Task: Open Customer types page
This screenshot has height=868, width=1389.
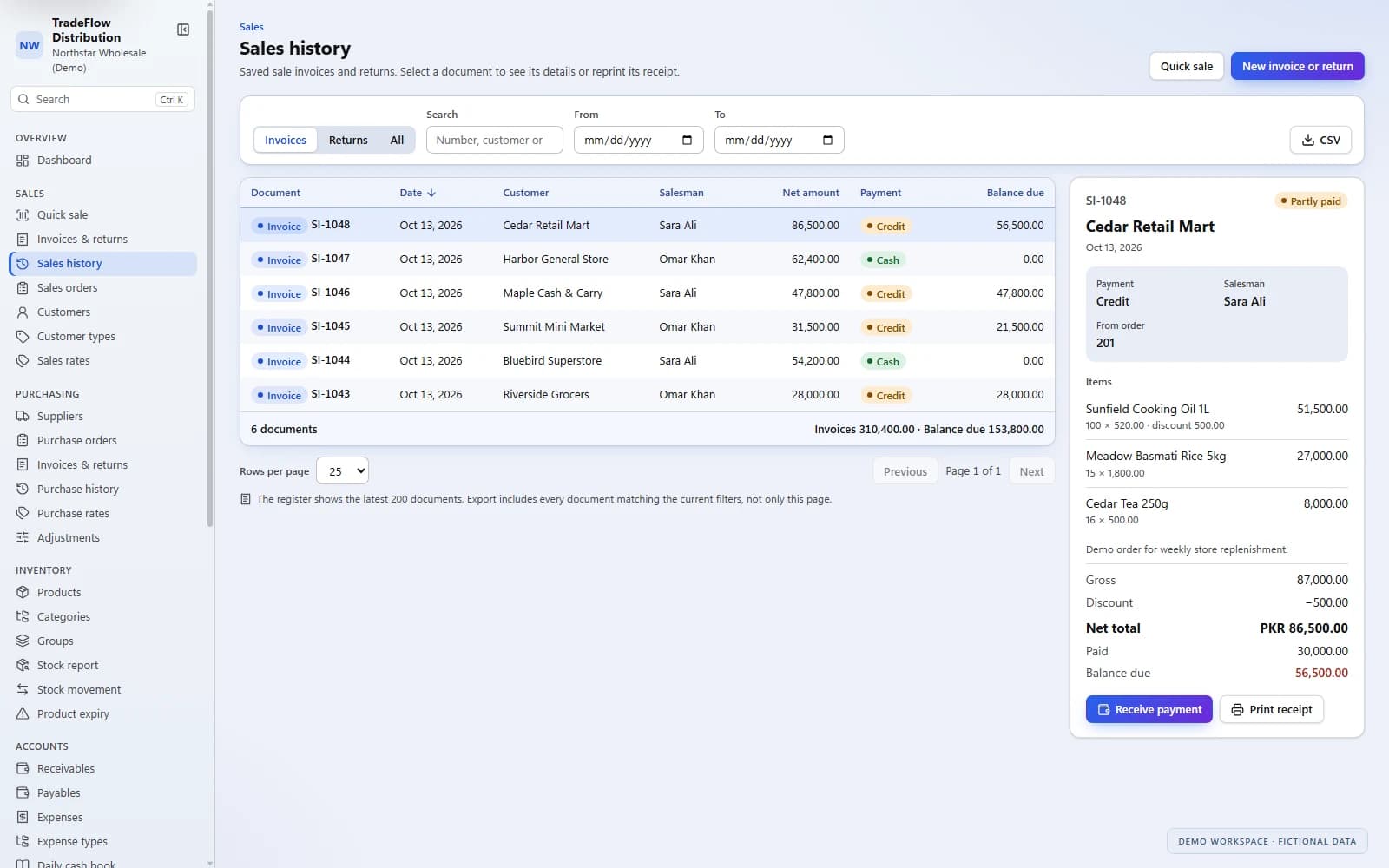Action: [x=103, y=337]
